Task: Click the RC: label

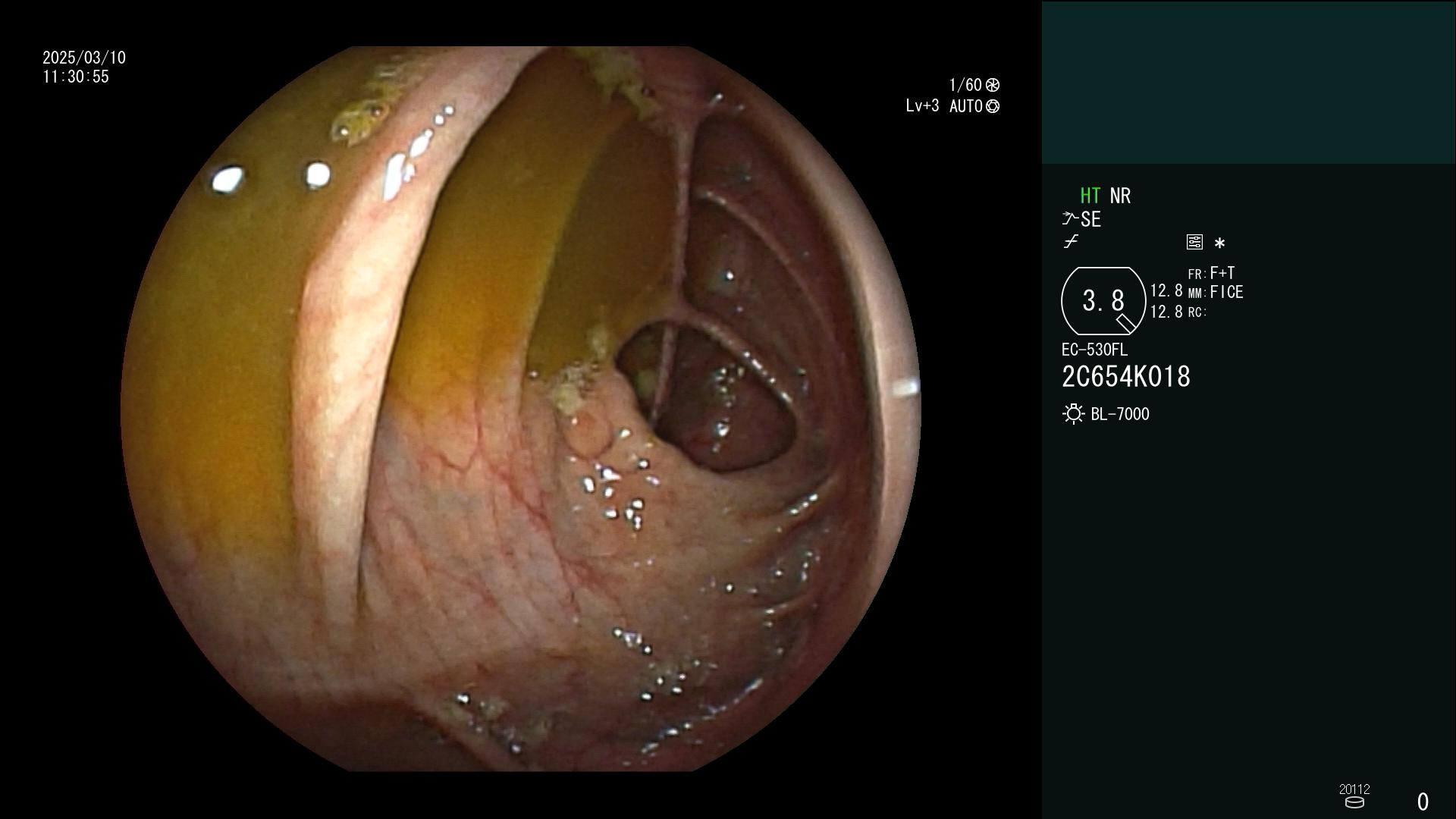Action: tap(1197, 312)
